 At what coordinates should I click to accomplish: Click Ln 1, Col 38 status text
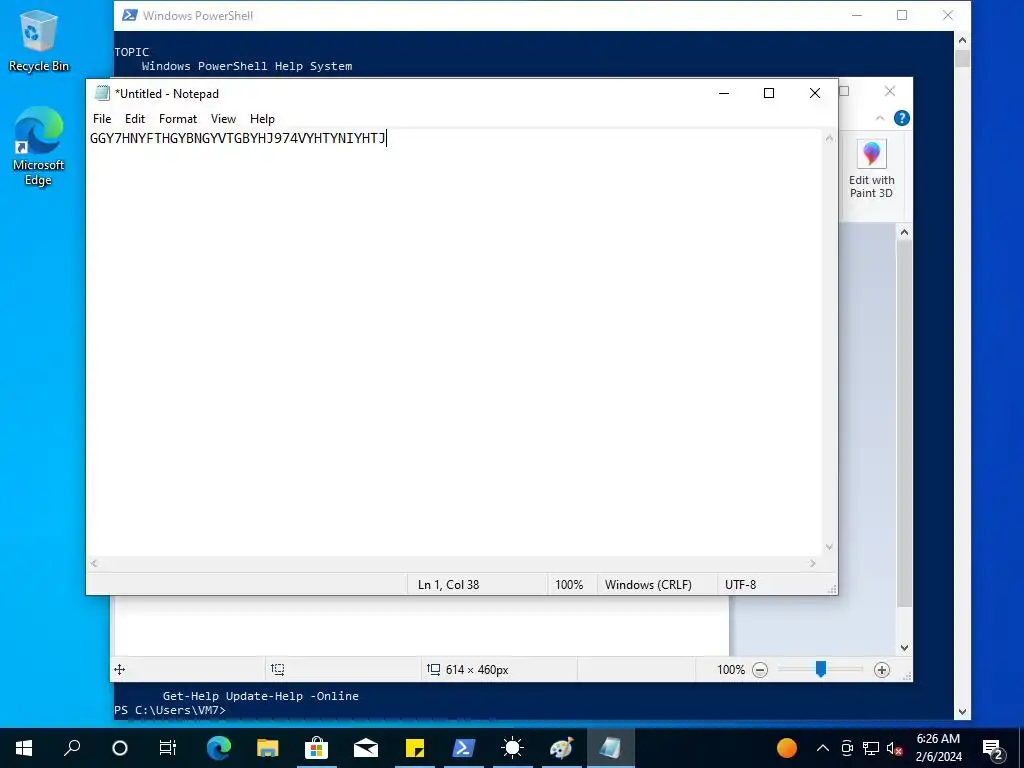click(448, 584)
